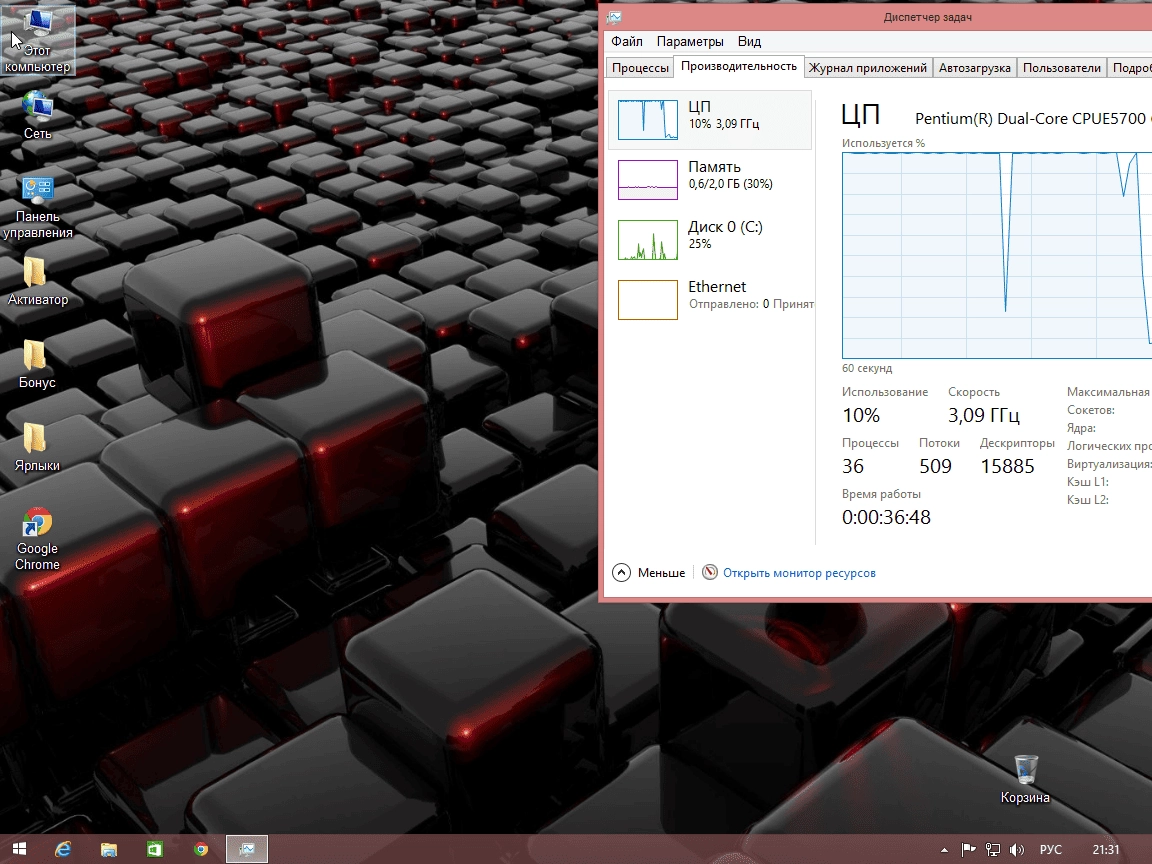Image resolution: width=1152 pixels, height=864 pixels.
Task: Open the network tray icon
Action: [993, 850]
